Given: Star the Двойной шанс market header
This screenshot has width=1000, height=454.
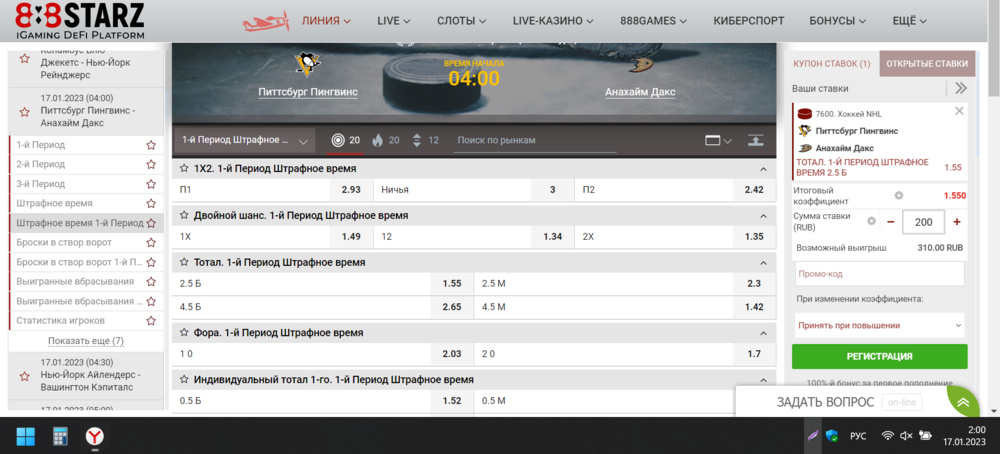Looking at the screenshot, I should click(184, 216).
